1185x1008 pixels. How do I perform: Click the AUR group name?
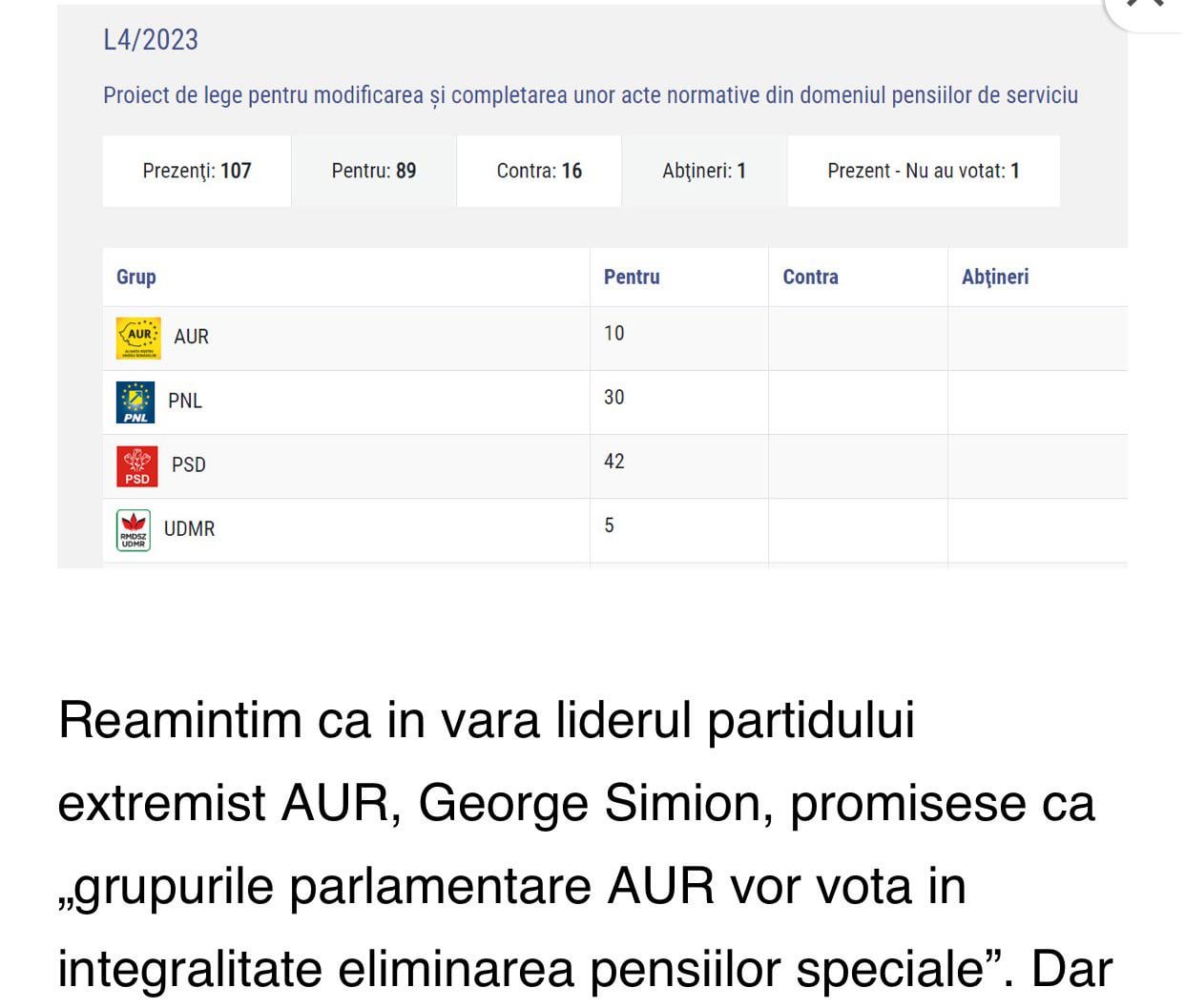191,337
